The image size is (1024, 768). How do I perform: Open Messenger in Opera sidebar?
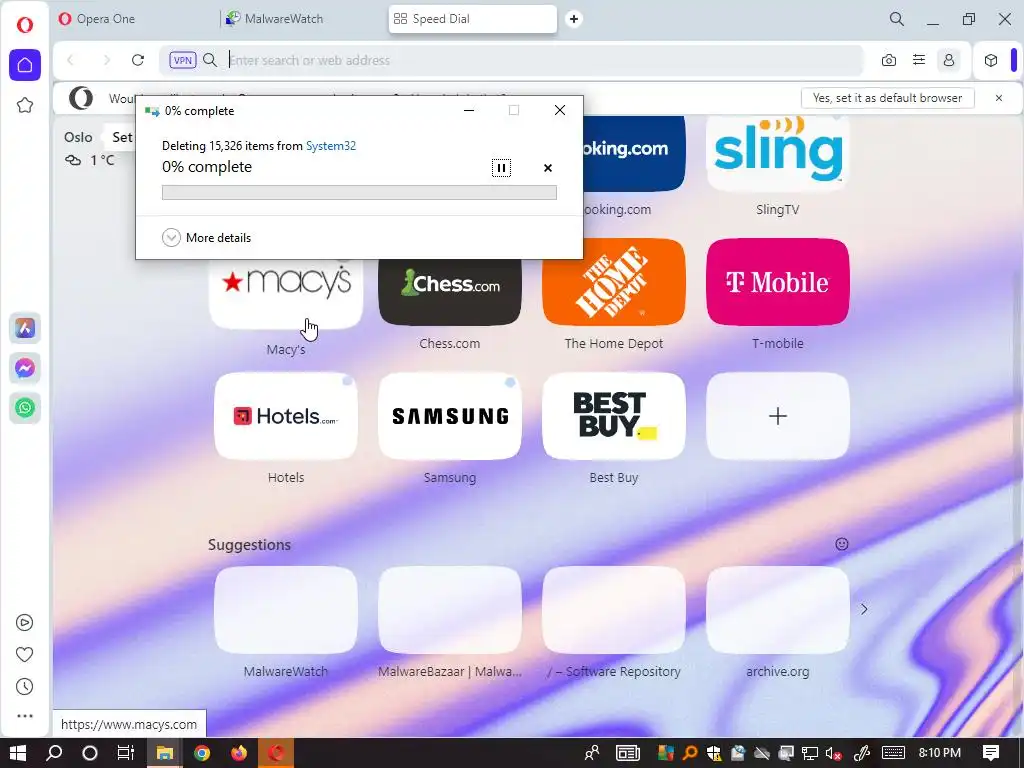(25, 368)
